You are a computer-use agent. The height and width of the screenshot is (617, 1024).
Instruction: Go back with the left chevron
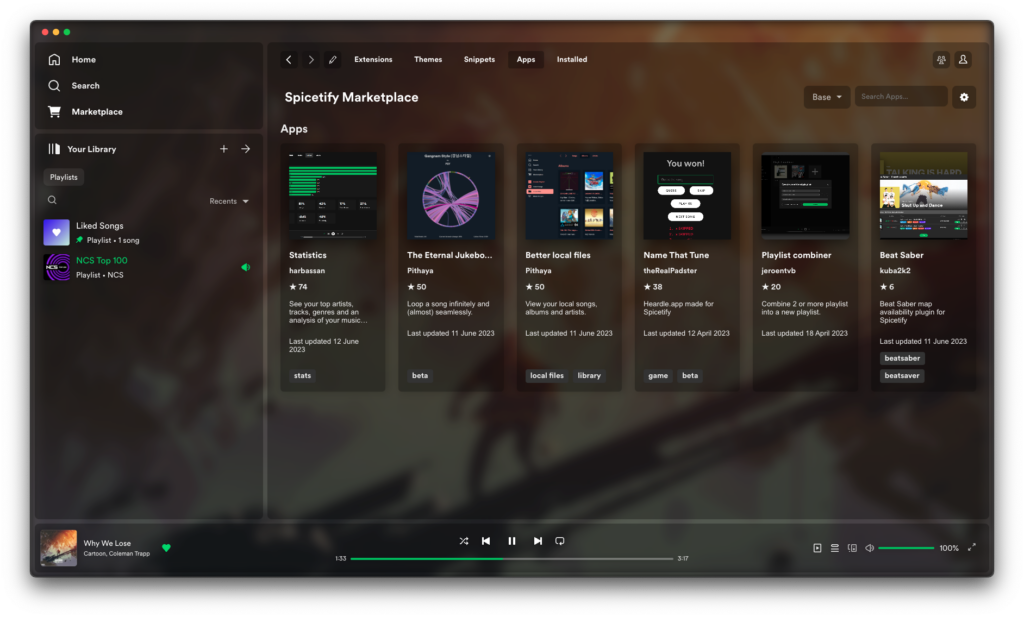(x=289, y=59)
